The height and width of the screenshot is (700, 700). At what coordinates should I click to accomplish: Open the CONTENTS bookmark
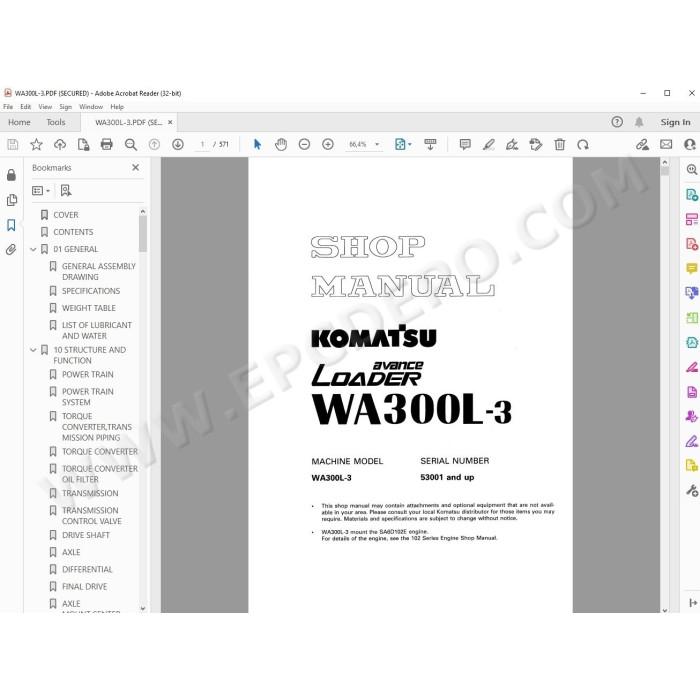coord(73,232)
